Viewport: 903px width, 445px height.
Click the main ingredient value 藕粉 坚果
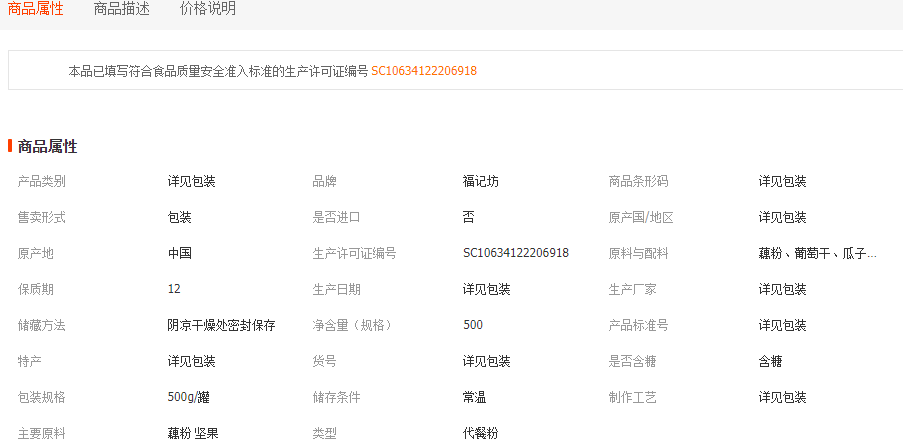193,433
